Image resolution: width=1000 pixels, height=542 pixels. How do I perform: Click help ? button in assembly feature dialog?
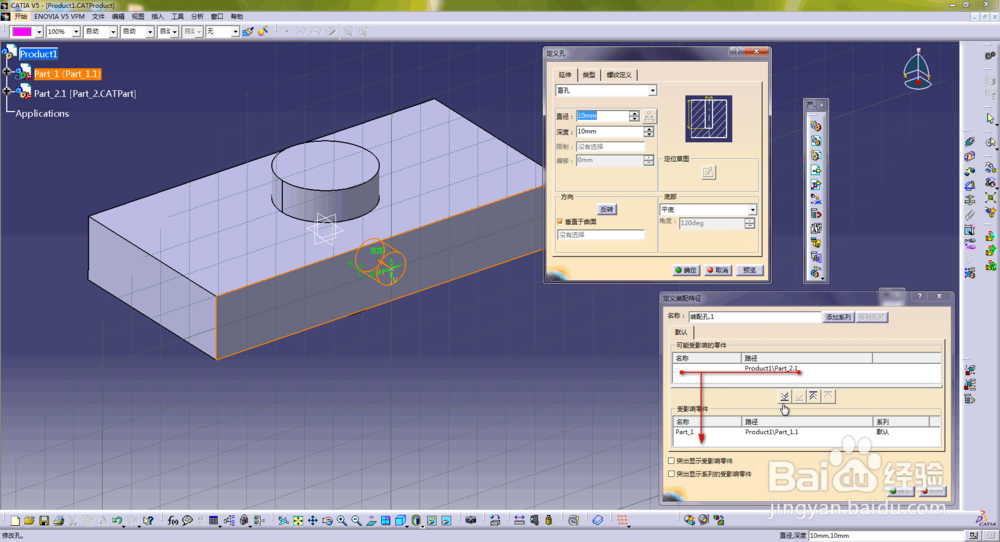point(919,296)
